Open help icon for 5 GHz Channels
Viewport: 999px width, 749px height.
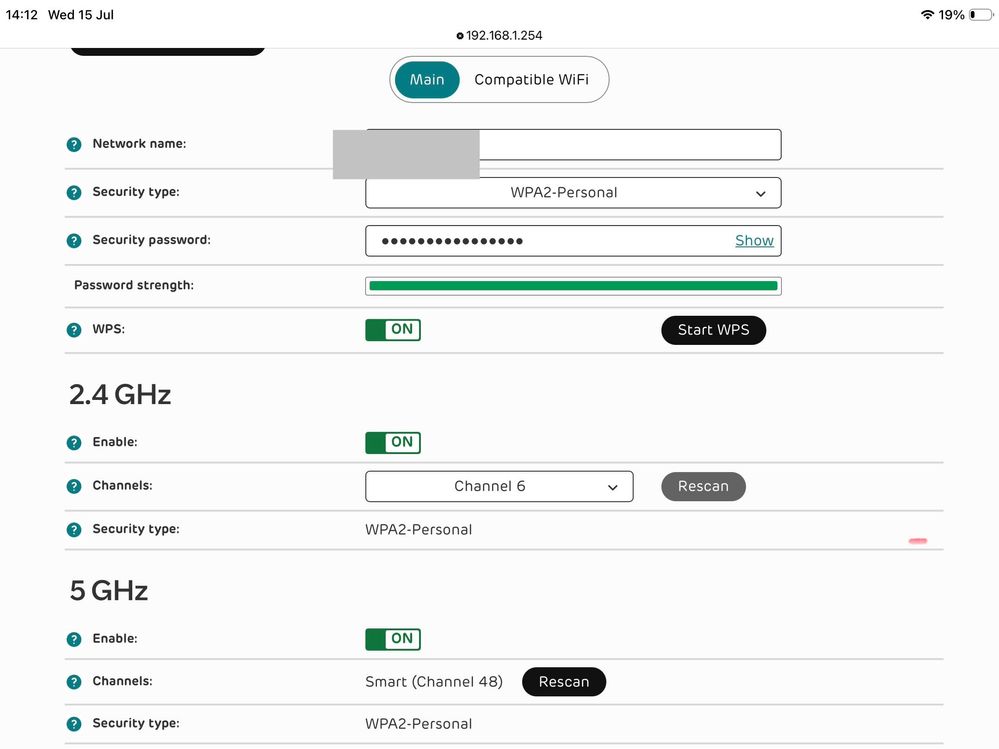[x=74, y=682]
